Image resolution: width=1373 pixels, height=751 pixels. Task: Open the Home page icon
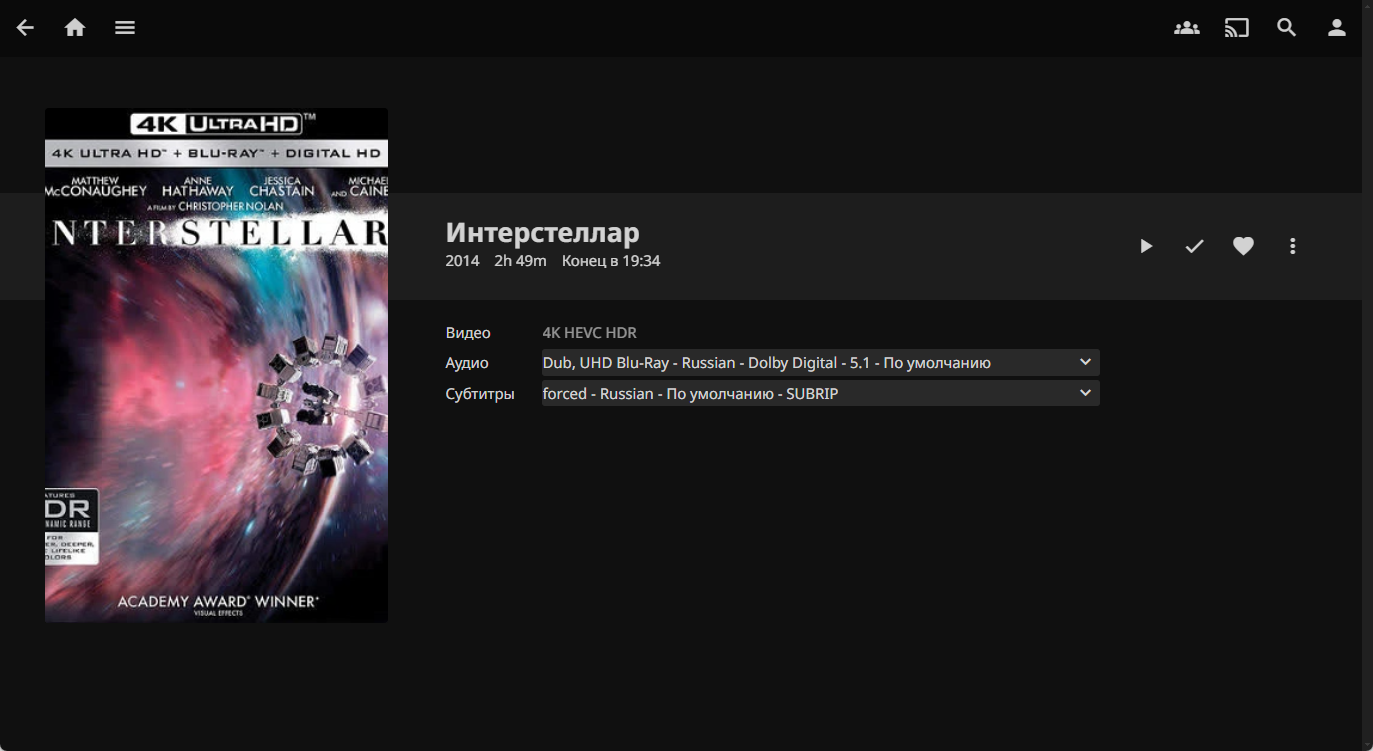point(75,28)
